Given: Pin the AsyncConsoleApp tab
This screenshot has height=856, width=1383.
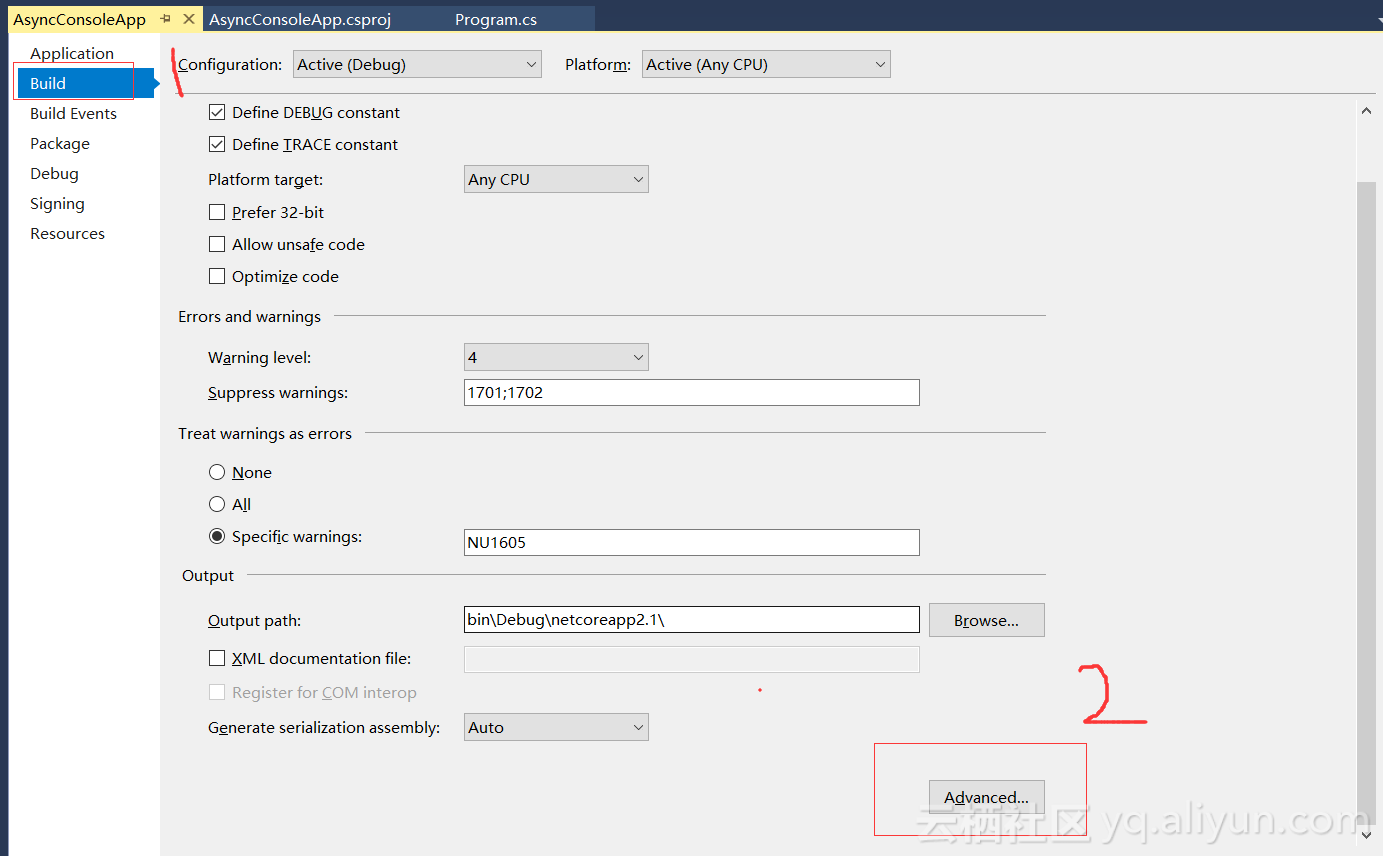Looking at the screenshot, I should click(166, 19).
